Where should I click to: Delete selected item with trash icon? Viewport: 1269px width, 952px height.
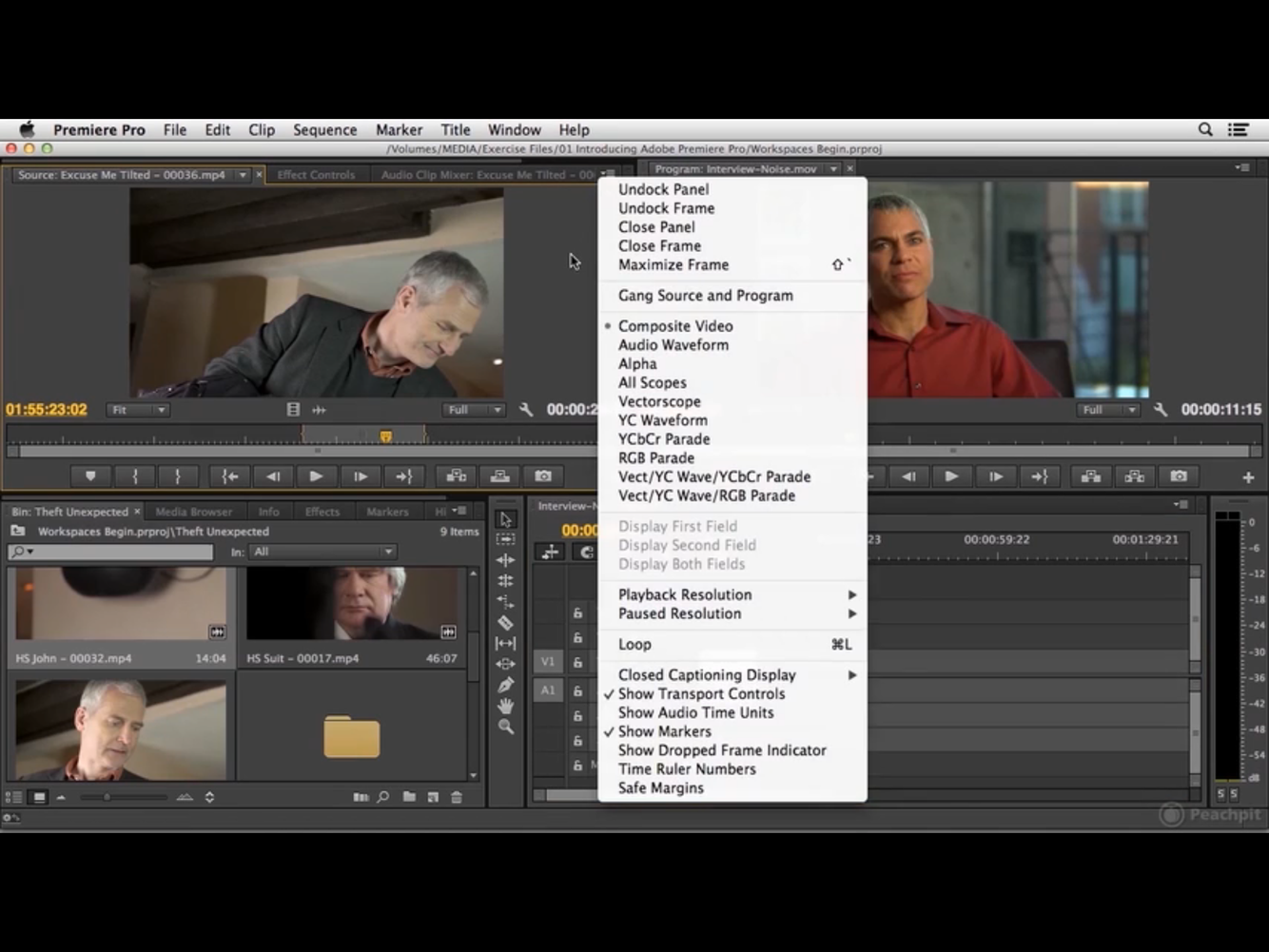457,797
